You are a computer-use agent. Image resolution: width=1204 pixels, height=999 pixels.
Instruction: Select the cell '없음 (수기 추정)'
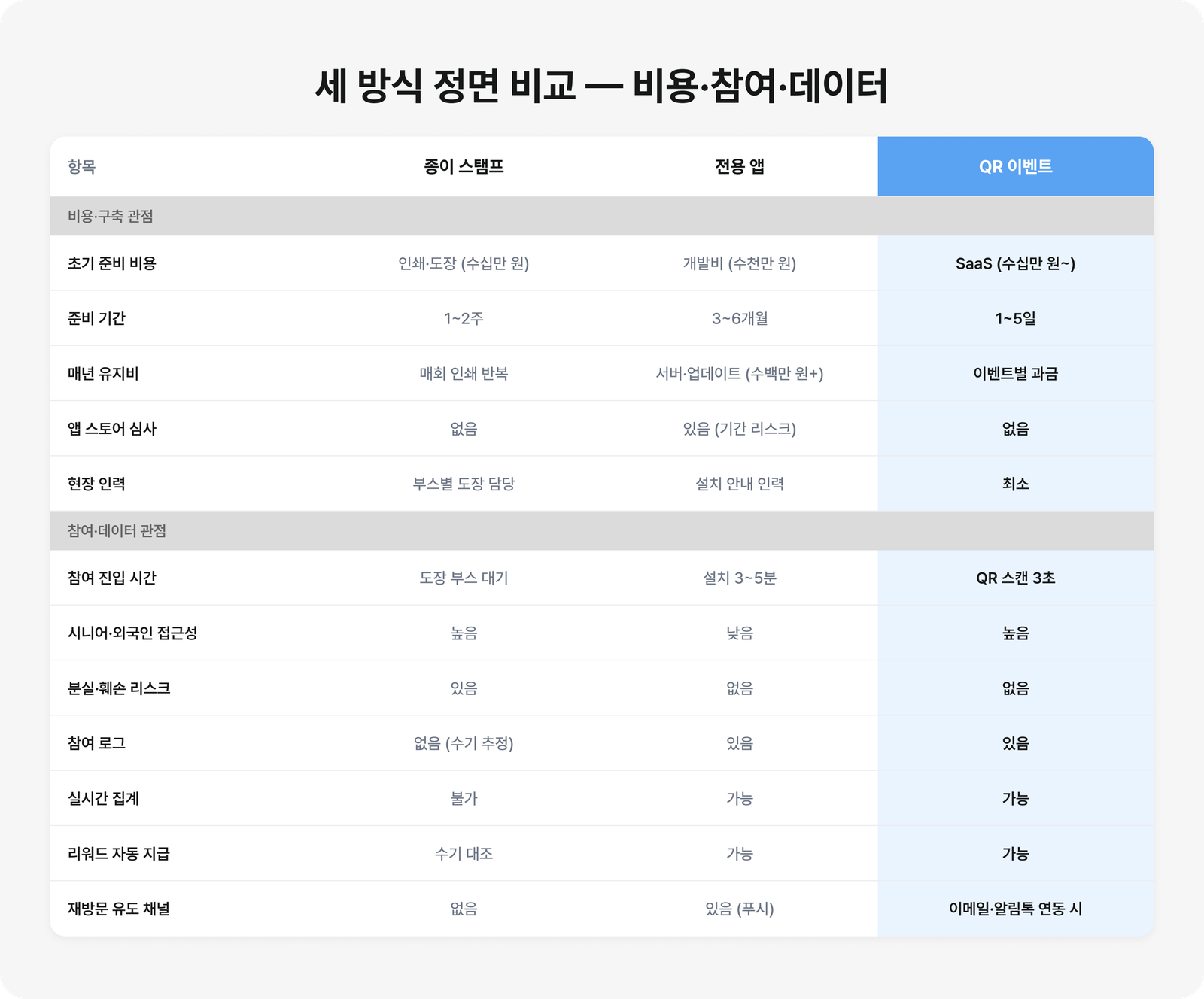[464, 743]
